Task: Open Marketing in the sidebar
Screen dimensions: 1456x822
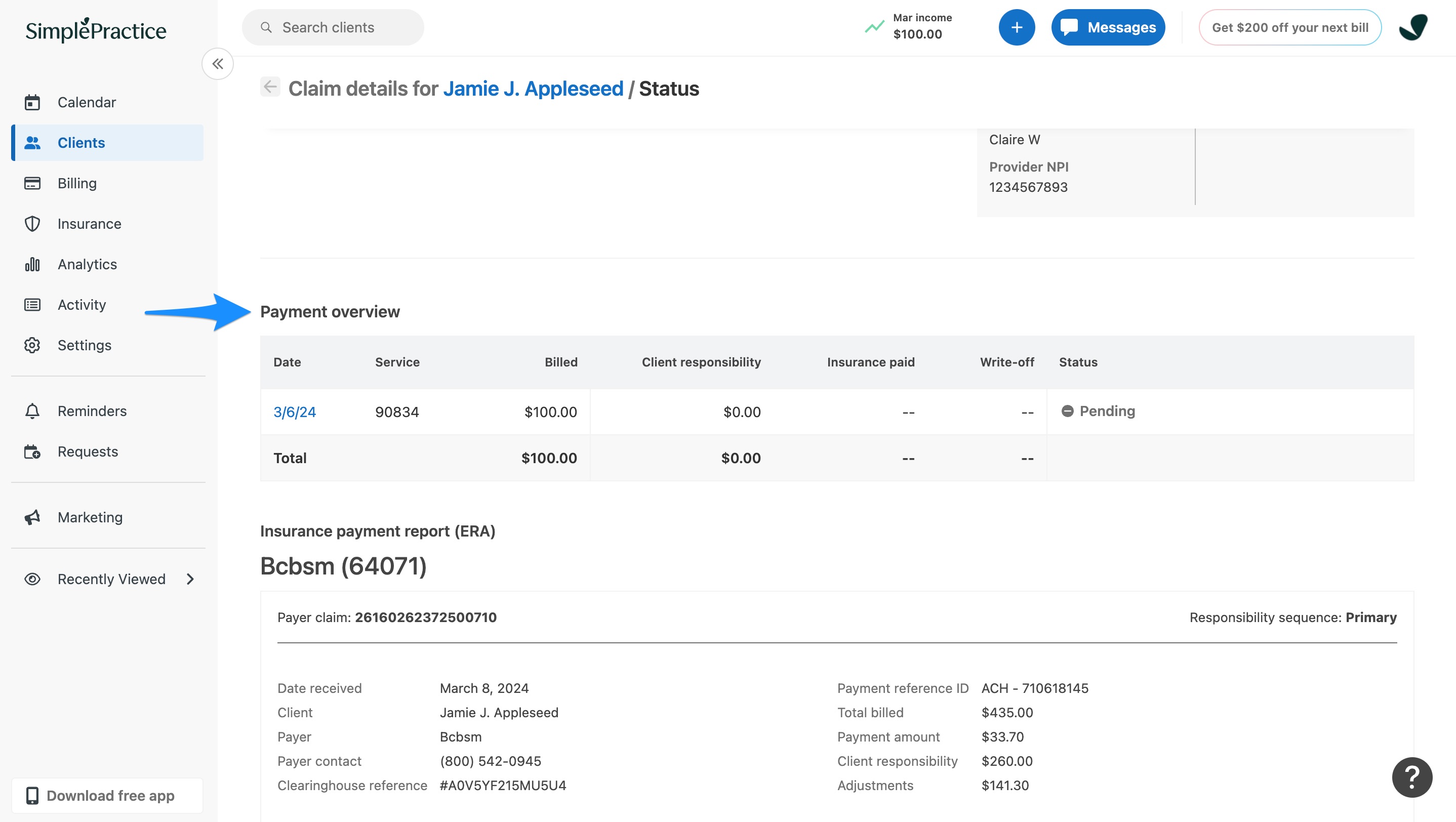Action: coord(107,517)
